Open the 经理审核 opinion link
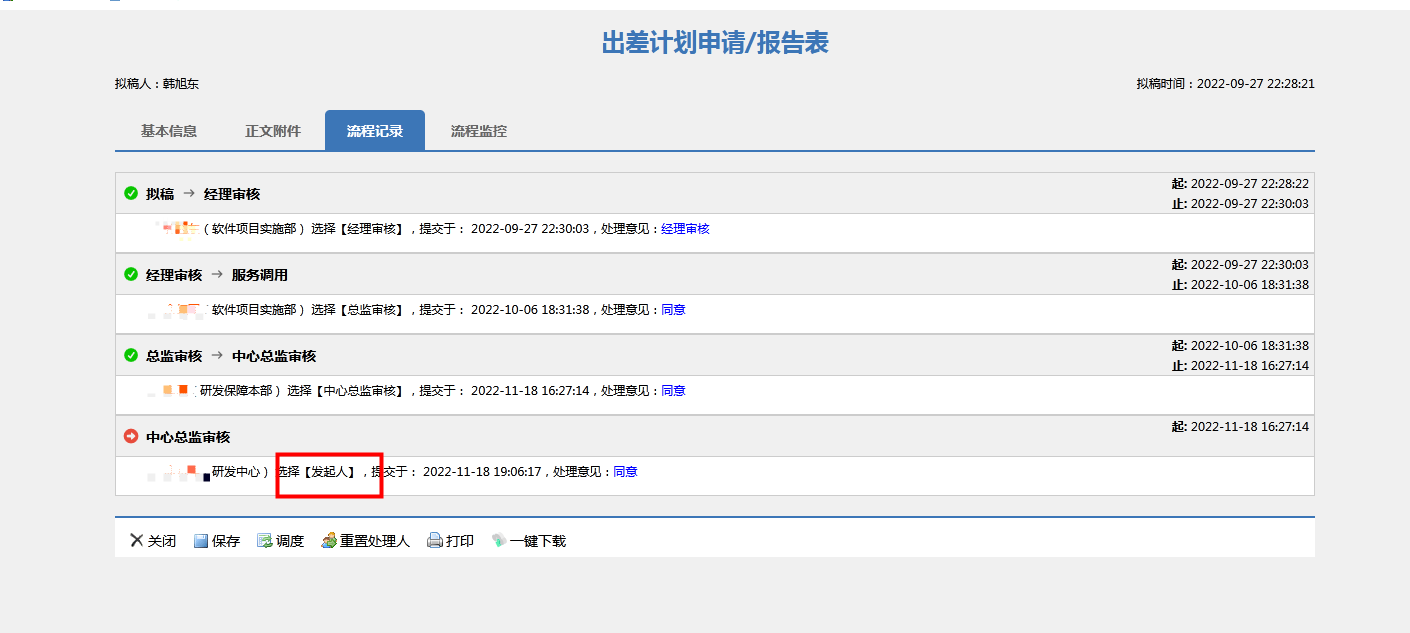 coord(685,229)
